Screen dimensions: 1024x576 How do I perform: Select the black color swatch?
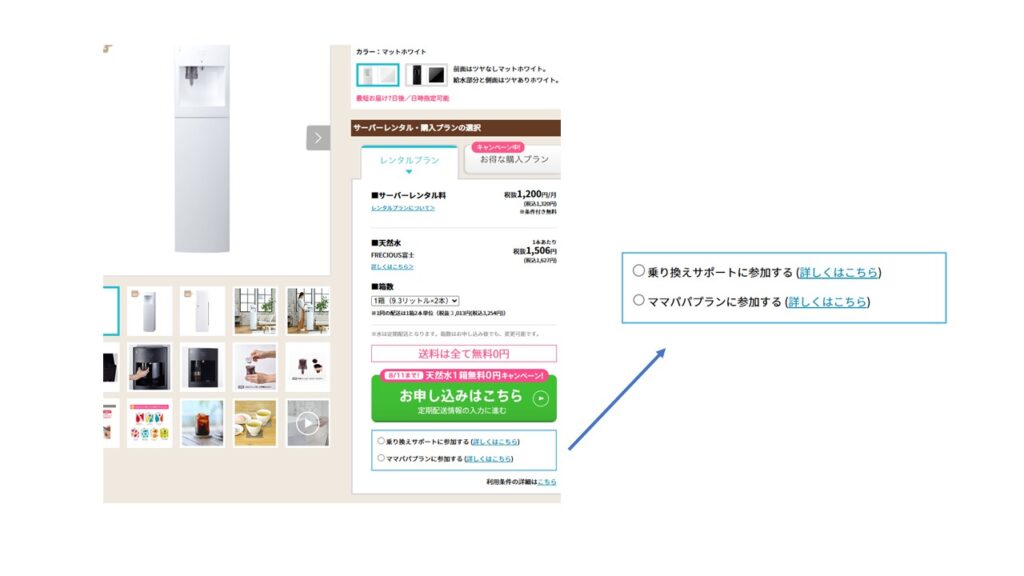426,75
